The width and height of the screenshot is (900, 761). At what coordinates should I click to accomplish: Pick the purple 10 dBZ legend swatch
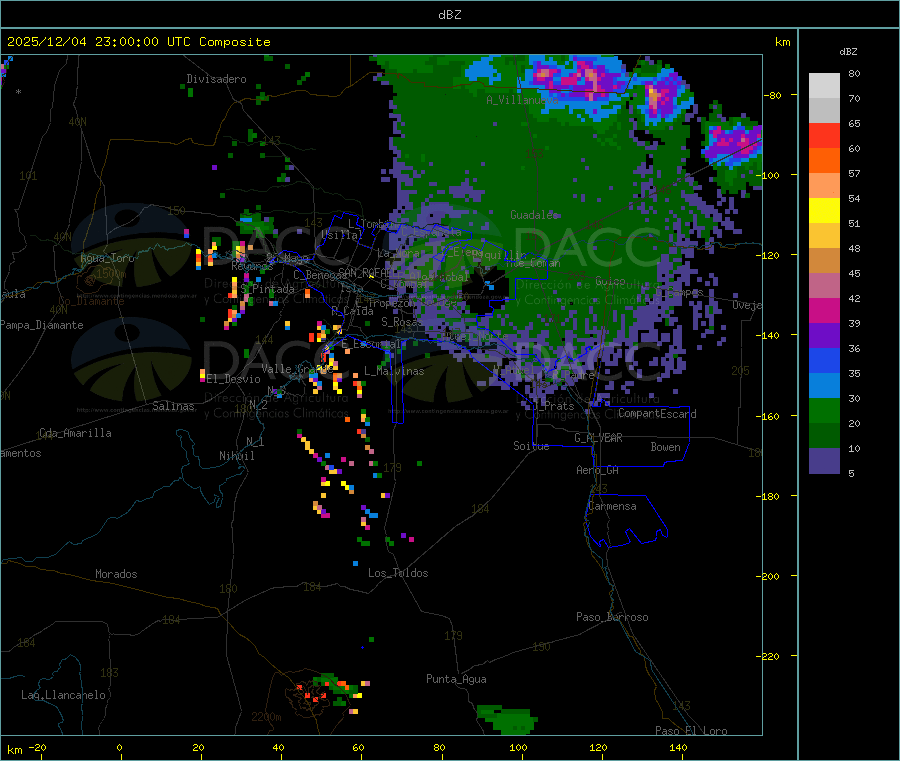(824, 461)
